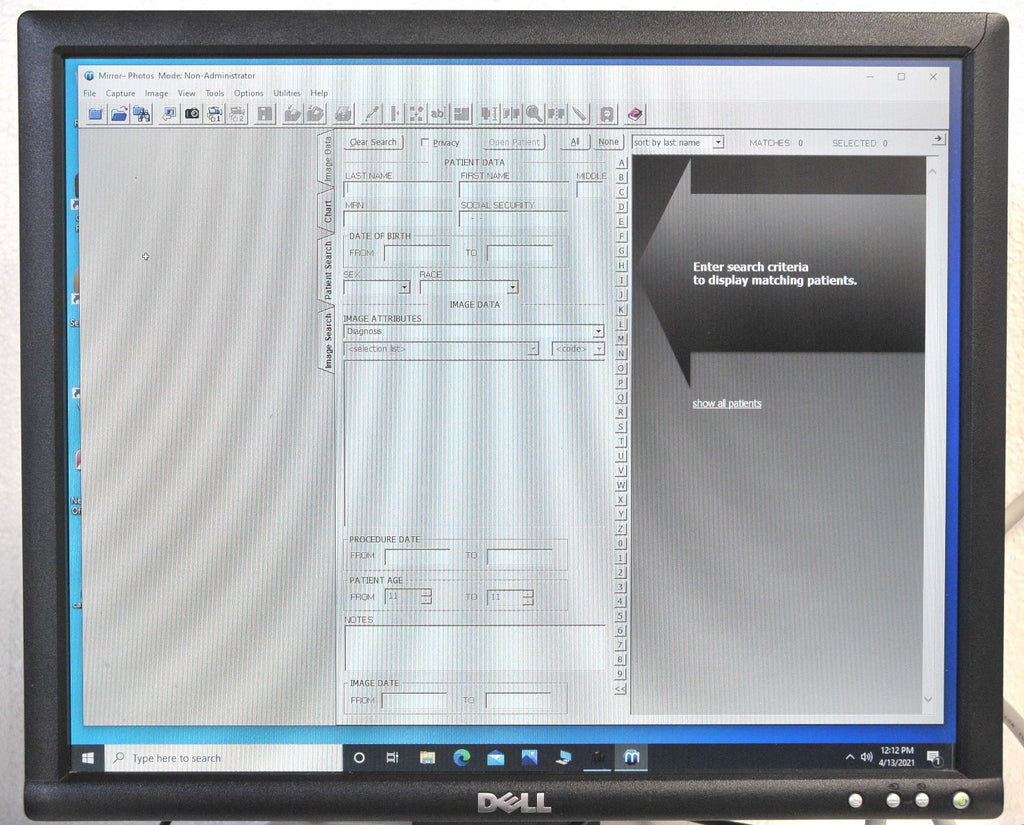
Task: Open the Image menu
Action: coord(157,93)
